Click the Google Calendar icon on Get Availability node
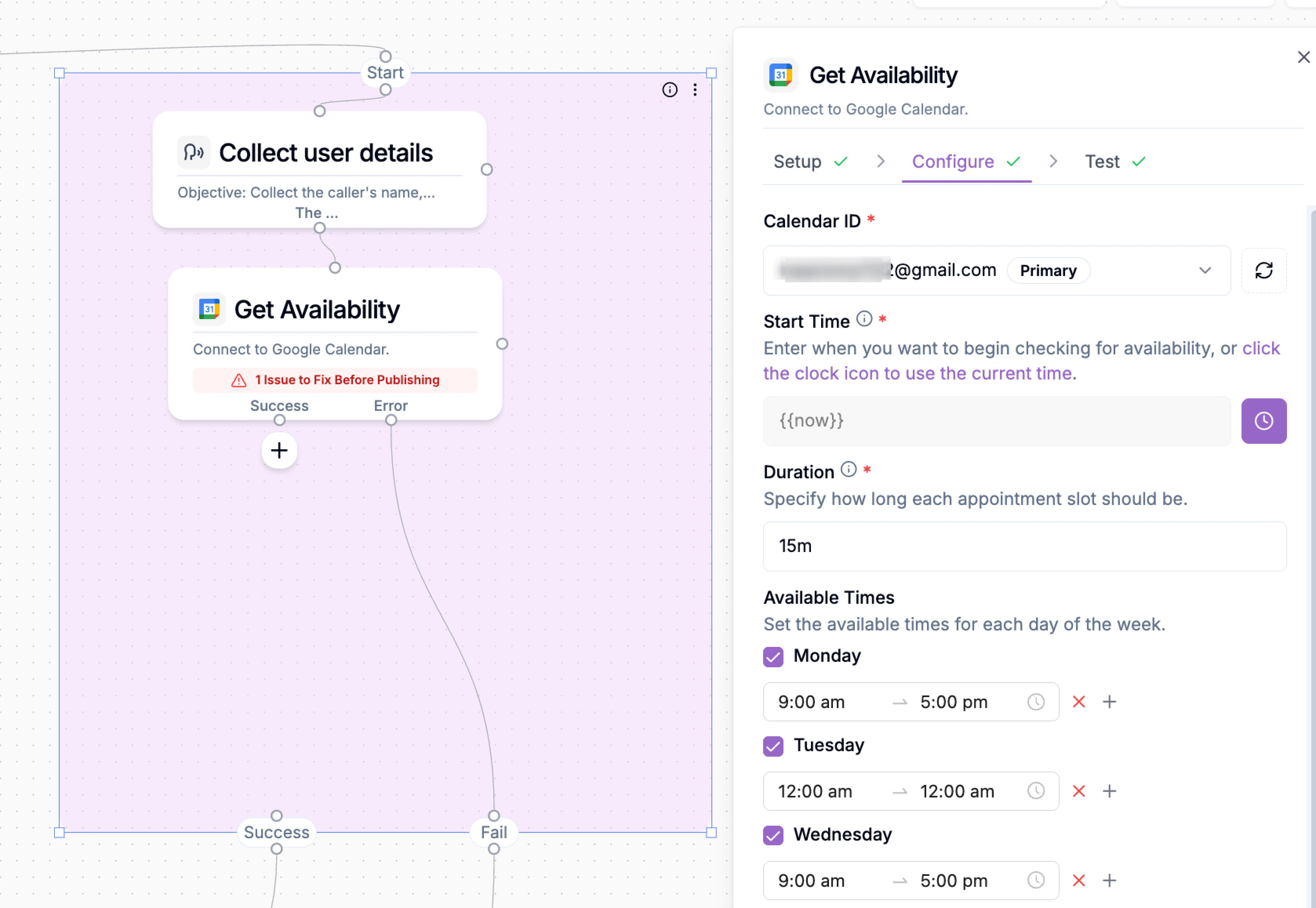 tap(209, 309)
